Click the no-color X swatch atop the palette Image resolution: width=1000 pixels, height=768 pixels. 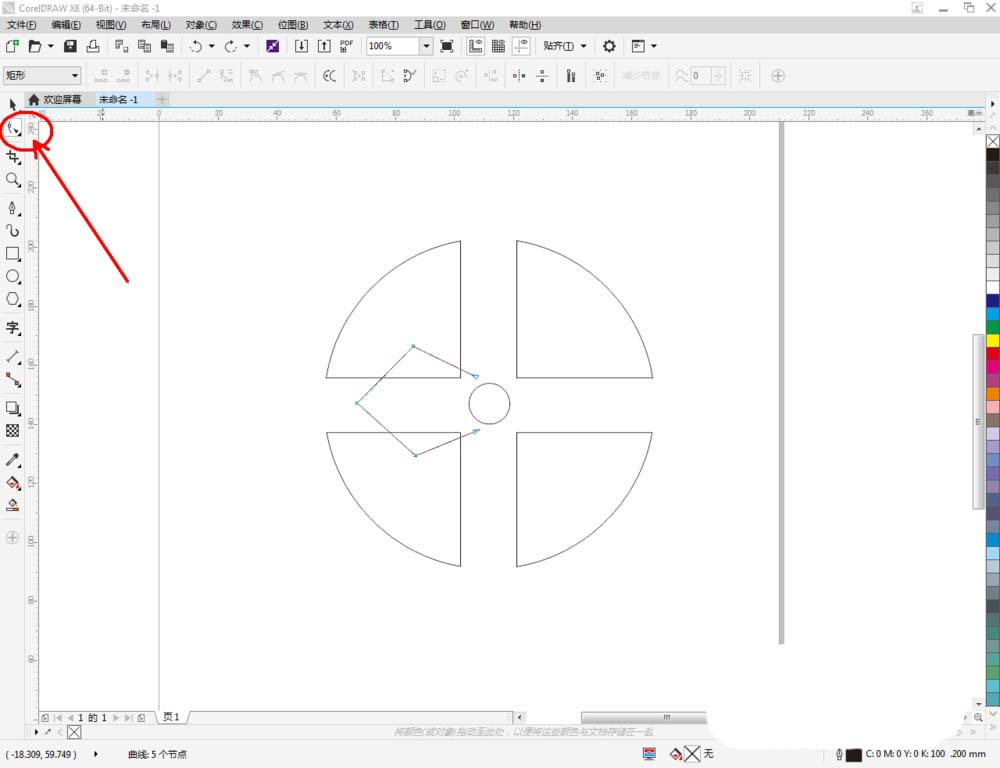tap(993, 141)
